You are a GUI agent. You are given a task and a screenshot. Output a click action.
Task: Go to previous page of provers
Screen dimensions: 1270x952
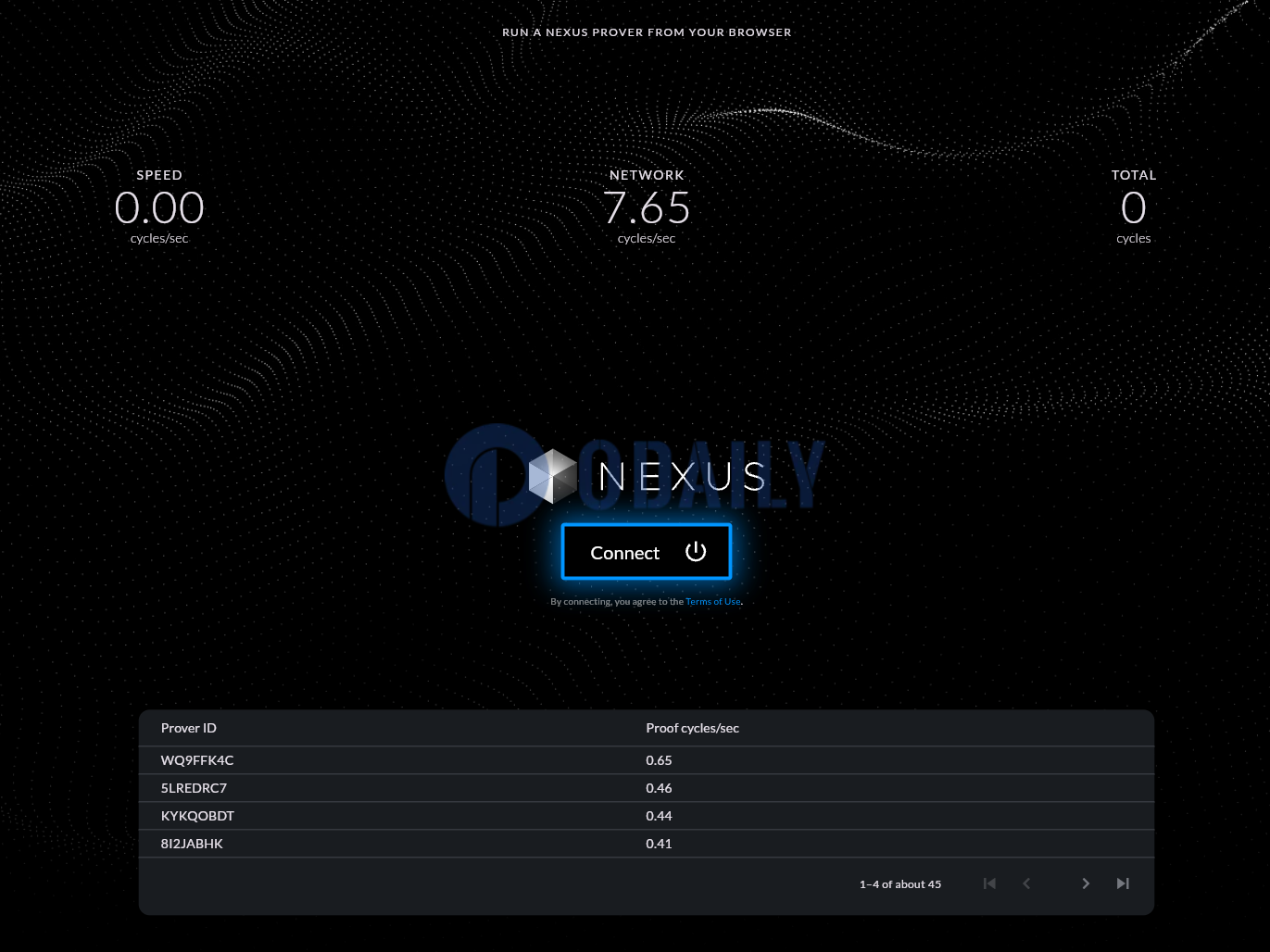pos(1026,883)
